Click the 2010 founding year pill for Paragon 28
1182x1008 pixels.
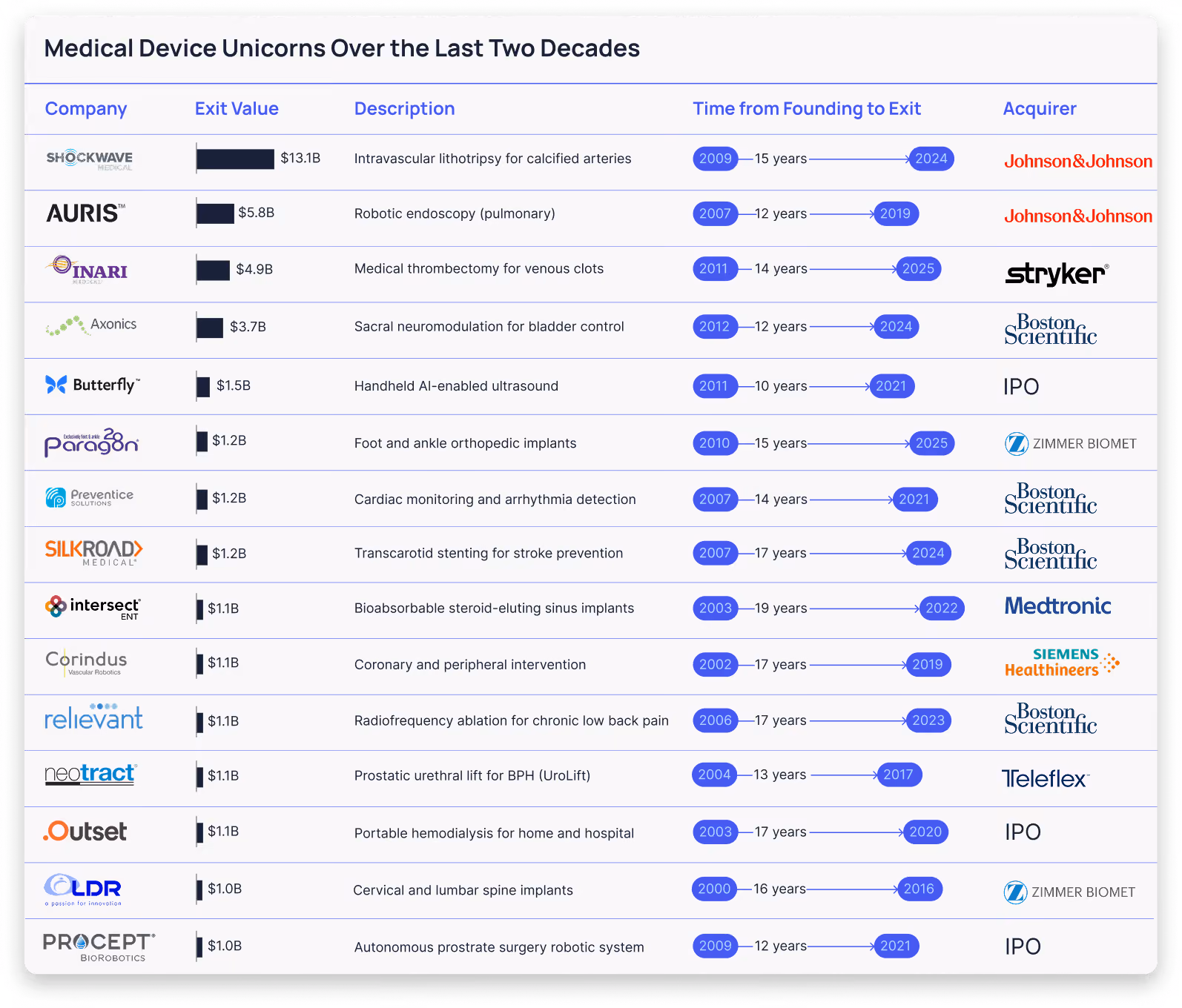pyautogui.click(x=715, y=442)
